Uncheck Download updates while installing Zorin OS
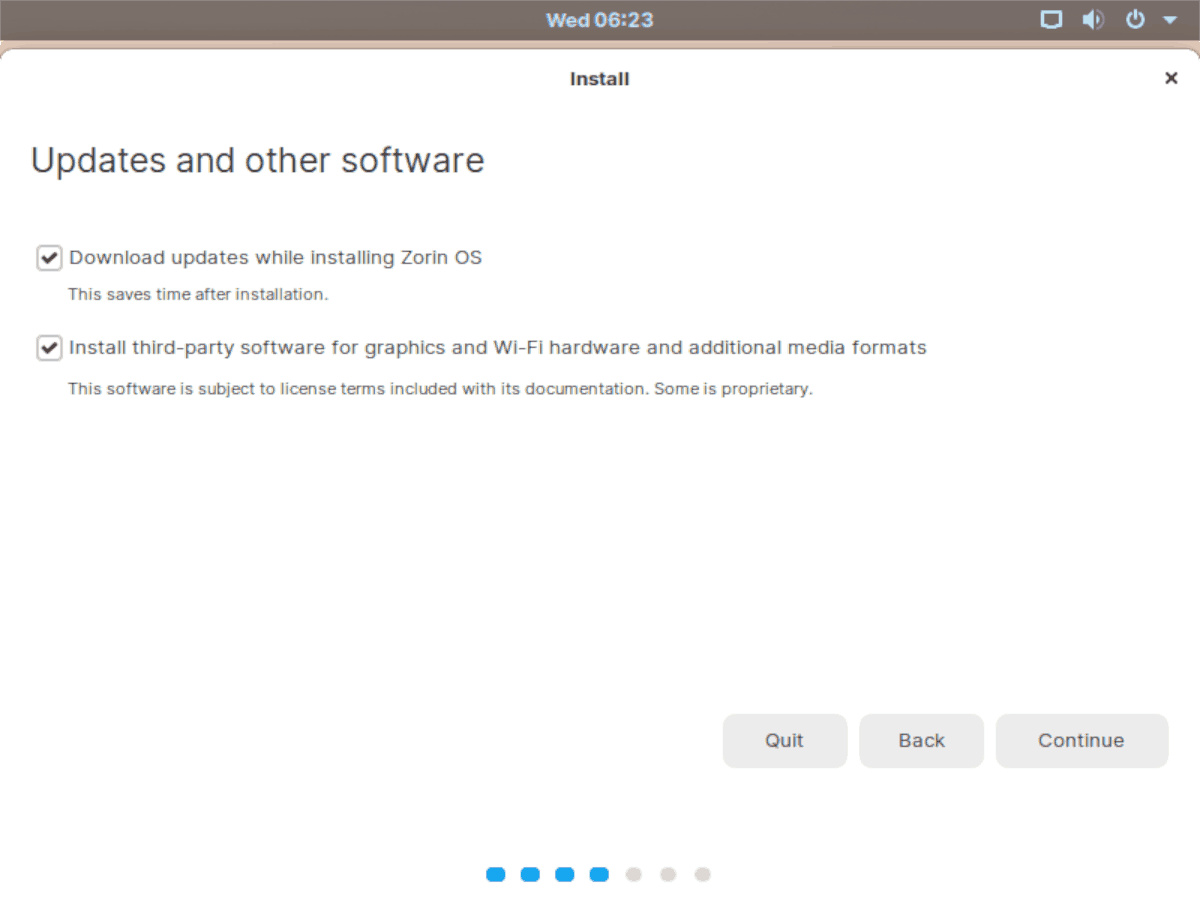This screenshot has width=1200, height=900. (48, 258)
